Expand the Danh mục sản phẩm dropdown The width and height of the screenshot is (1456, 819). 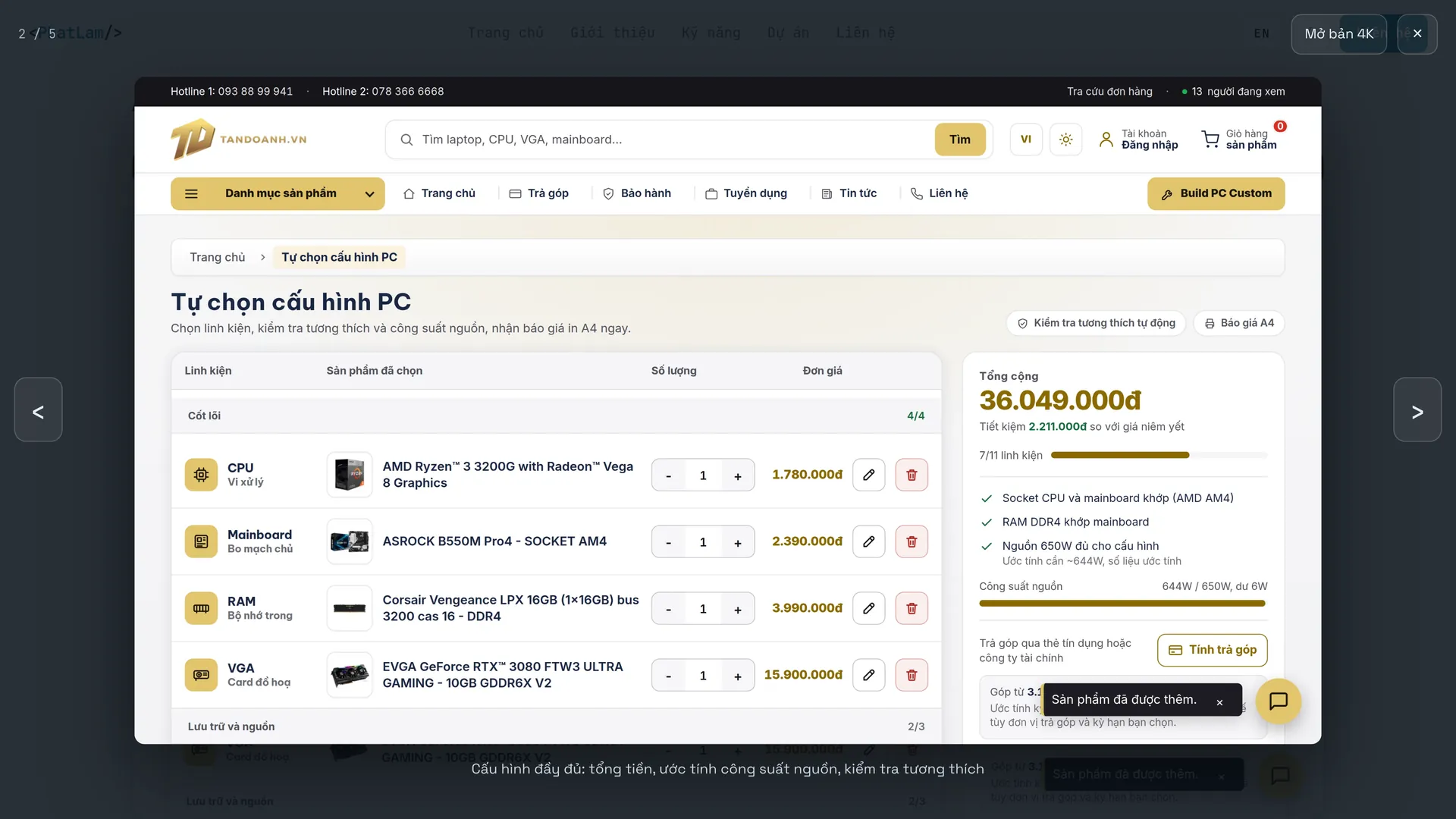click(278, 194)
